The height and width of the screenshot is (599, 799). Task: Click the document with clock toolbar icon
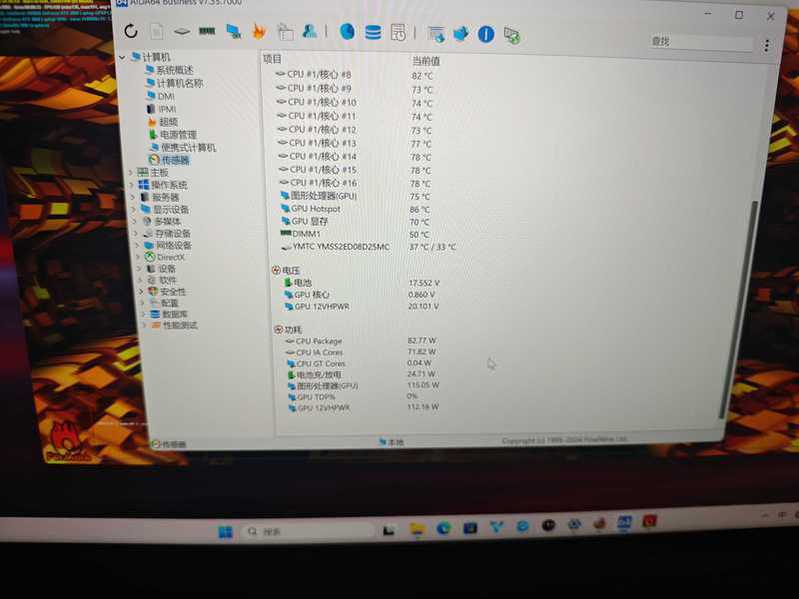(x=398, y=33)
